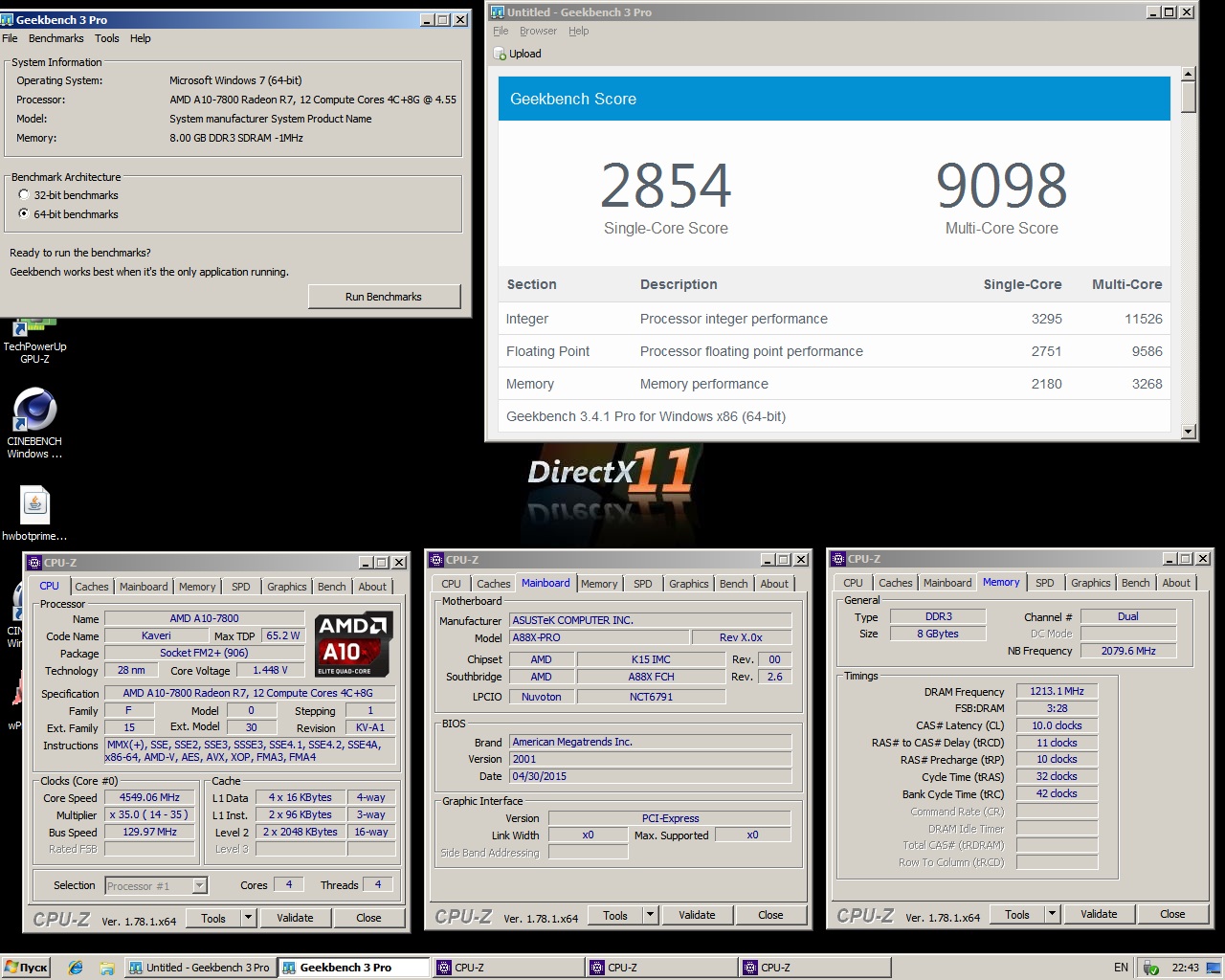Expand the Tools dropdown arrow in CPU-Z CPU window
This screenshot has width=1225, height=980.
click(x=248, y=918)
